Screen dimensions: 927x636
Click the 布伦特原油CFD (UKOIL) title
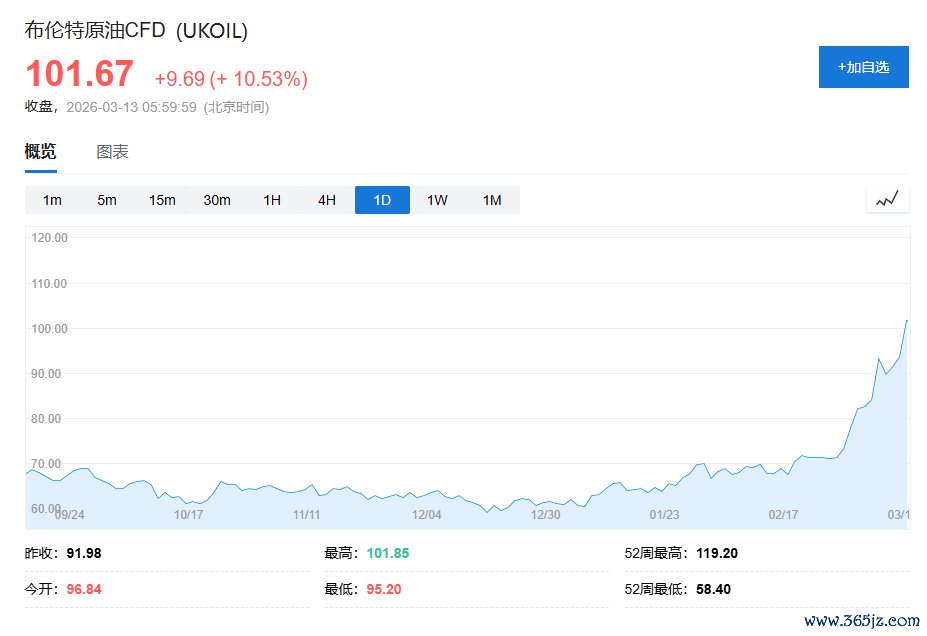pos(136,30)
